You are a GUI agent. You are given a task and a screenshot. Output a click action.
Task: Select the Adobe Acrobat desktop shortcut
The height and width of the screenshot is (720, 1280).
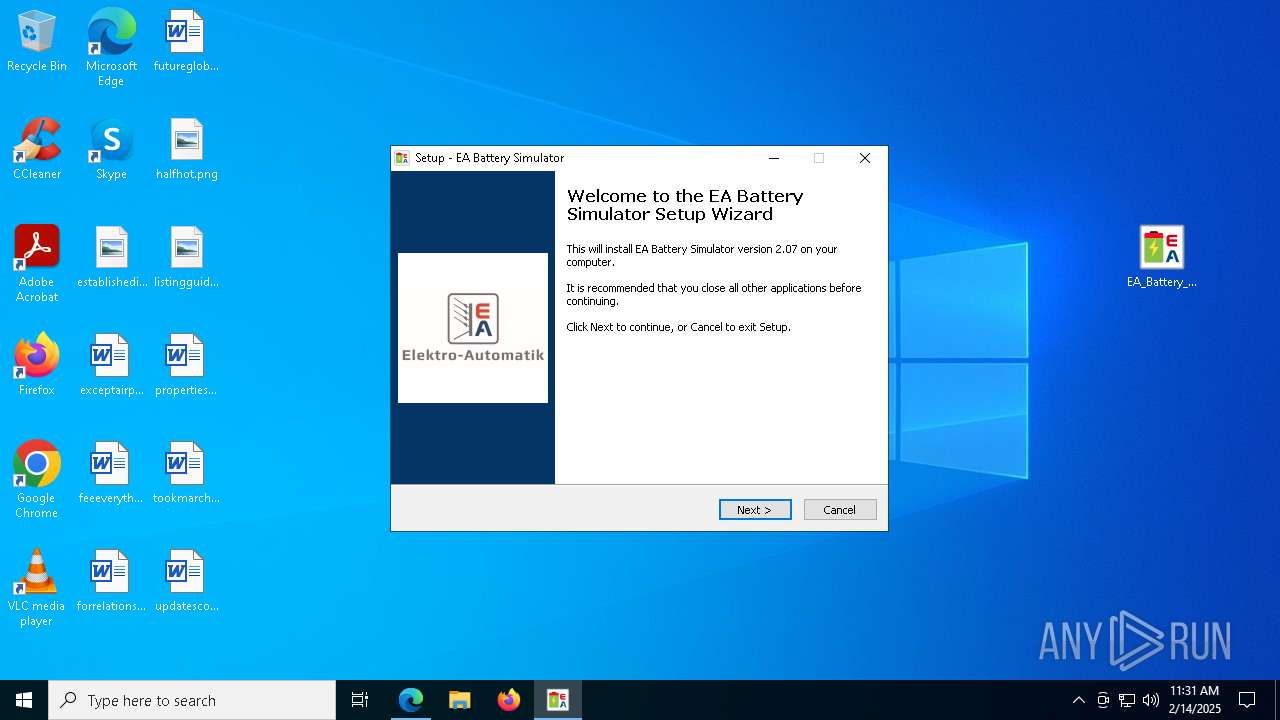[x=37, y=264]
